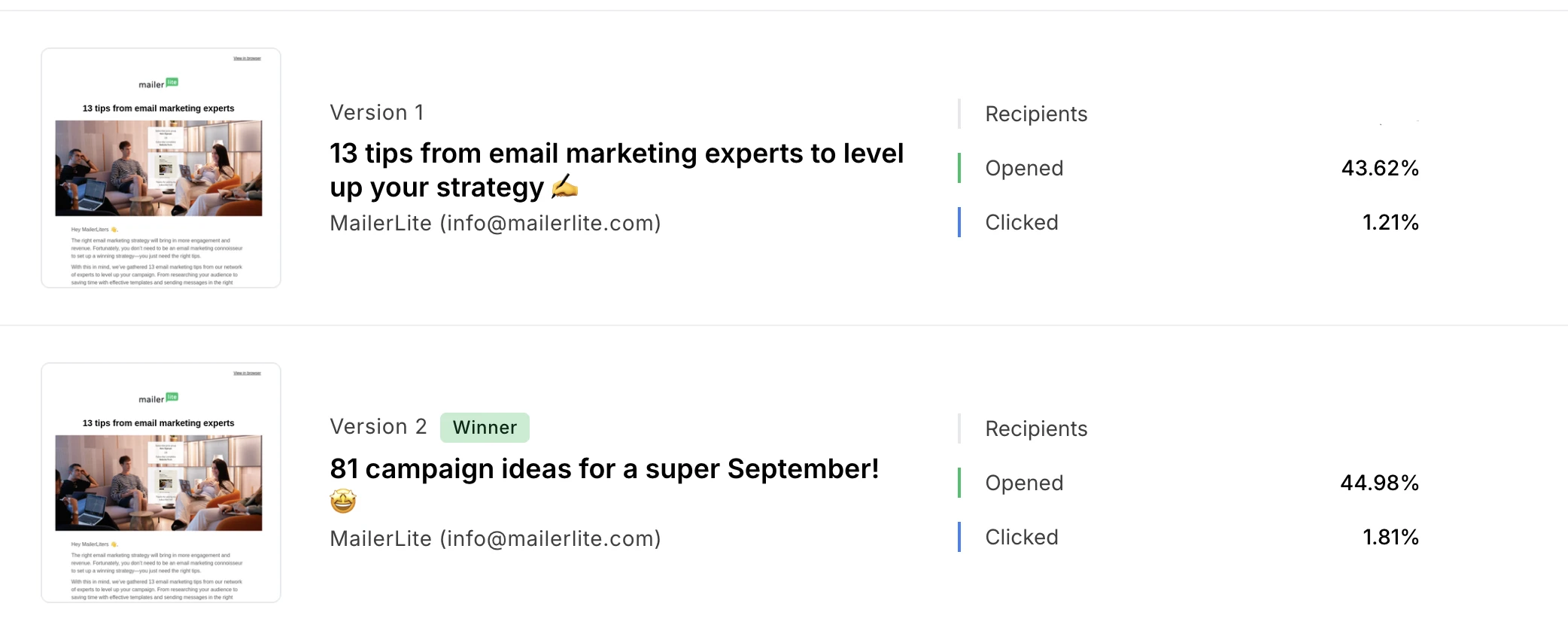1568x628 pixels.
Task: Click the MailerLite logo in Version 2 preview
Action: pyautogui.click(x=158, y=398)
